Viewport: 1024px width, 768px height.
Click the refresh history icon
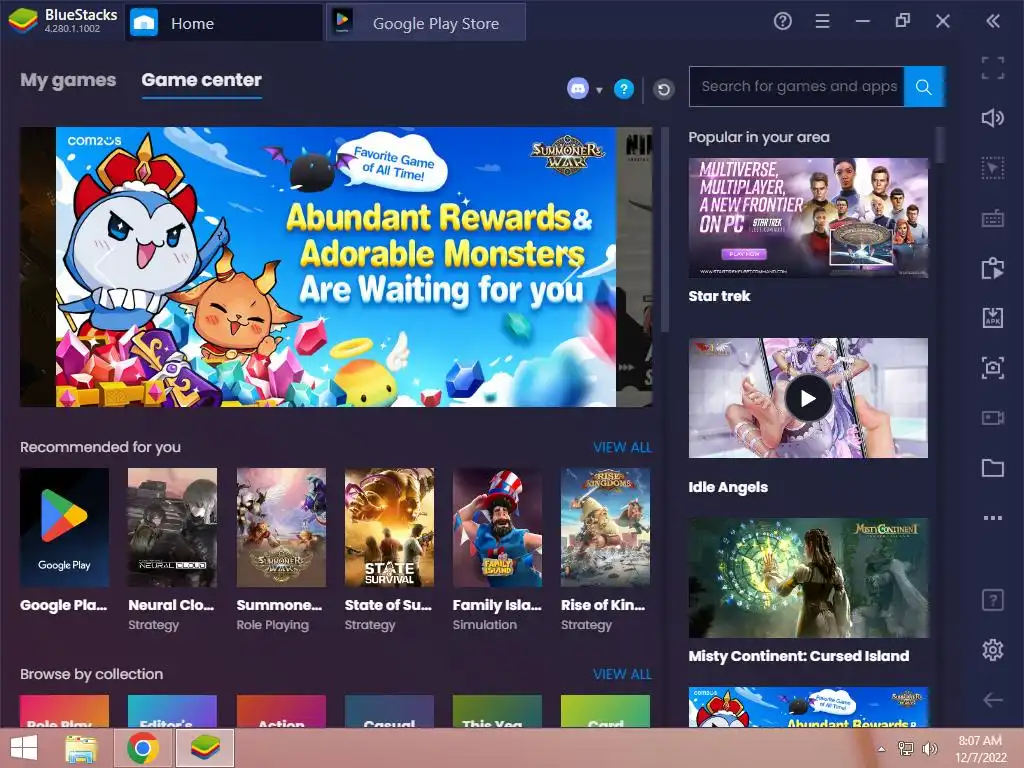pos(664,89)
